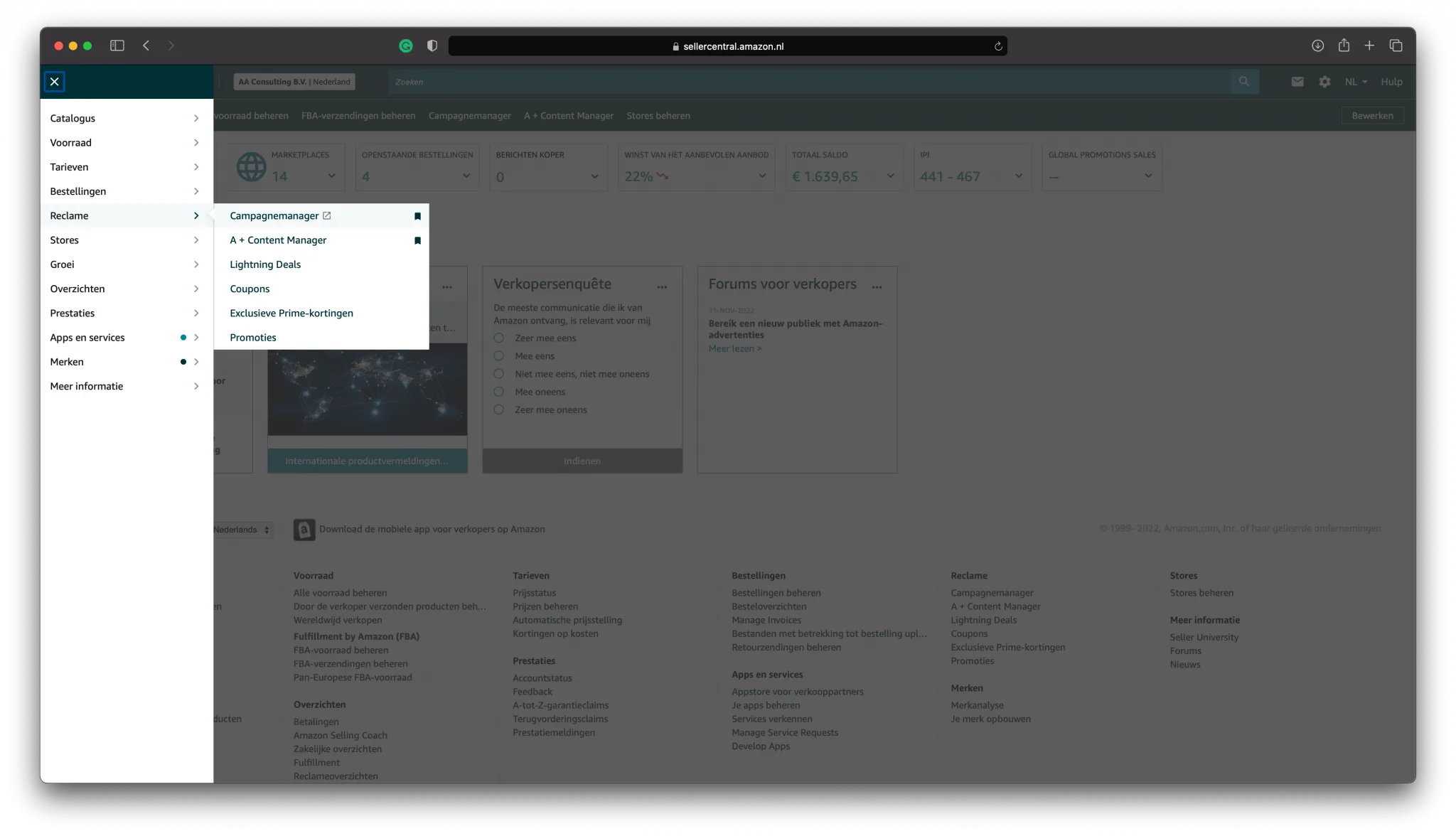Viewport: 1456px width, 836px height.
Task: Click the Bewerken button
Action: pyautogui.click(x=1372, y=116)
